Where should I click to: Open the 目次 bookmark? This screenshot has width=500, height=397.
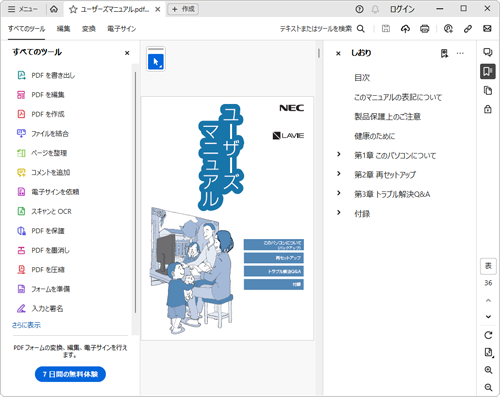(x=362, y=78)
